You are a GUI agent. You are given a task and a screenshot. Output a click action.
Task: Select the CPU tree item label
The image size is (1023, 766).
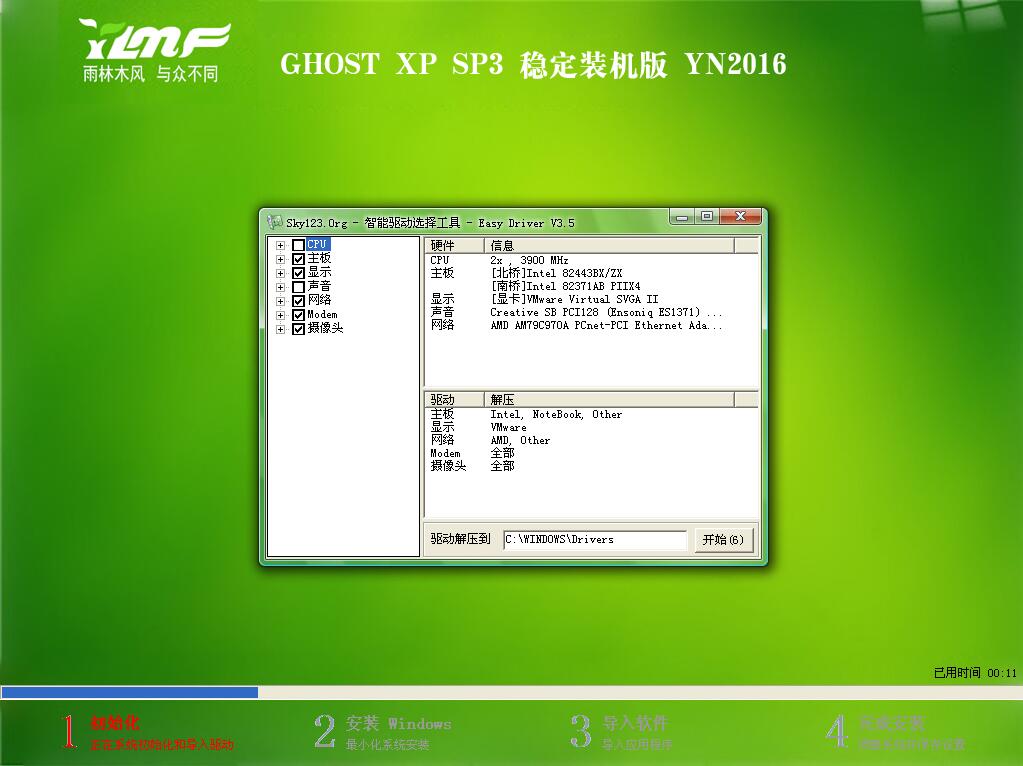pyautogui.click(x=317, y=244)
